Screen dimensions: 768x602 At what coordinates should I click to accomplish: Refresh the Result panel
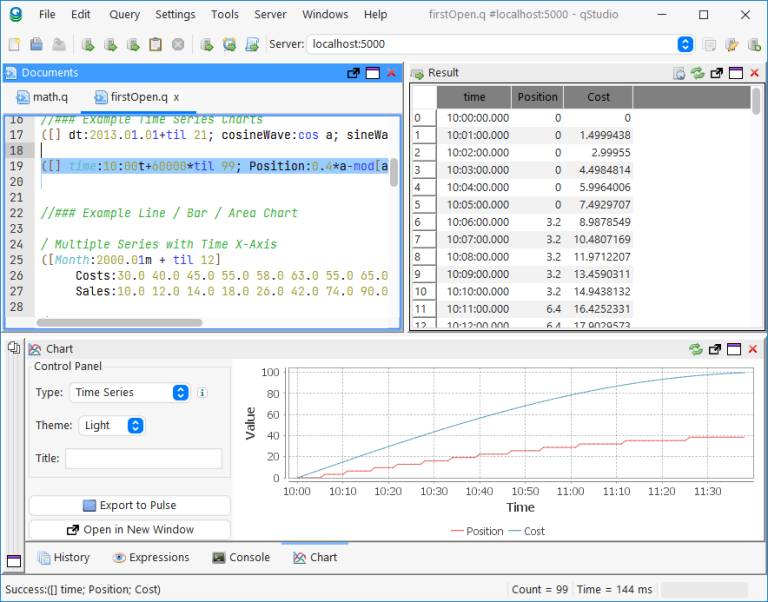coord(697,73)
